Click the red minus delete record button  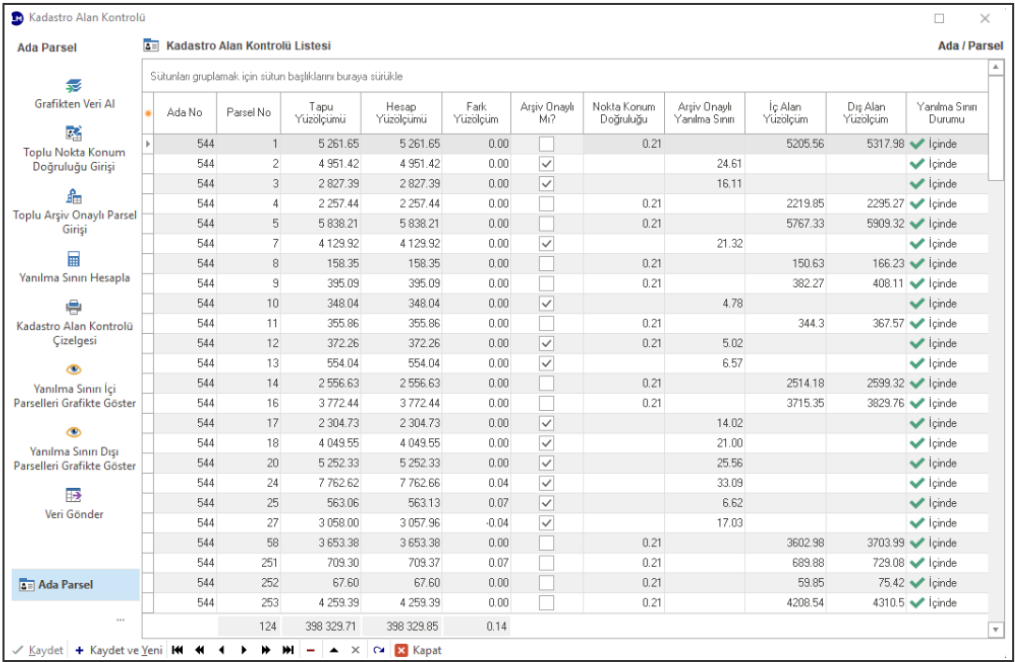(311, 650)
